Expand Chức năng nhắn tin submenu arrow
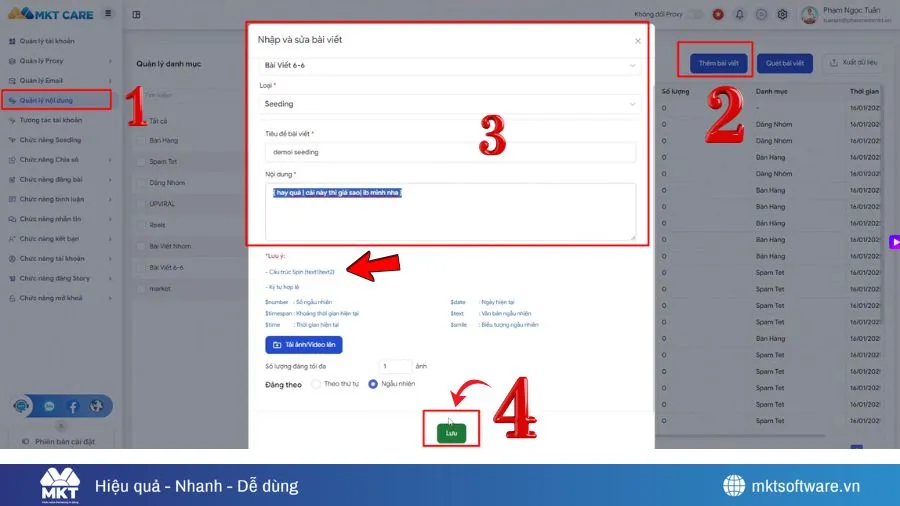This screenshot has height=506, width=900. [110, 219]
